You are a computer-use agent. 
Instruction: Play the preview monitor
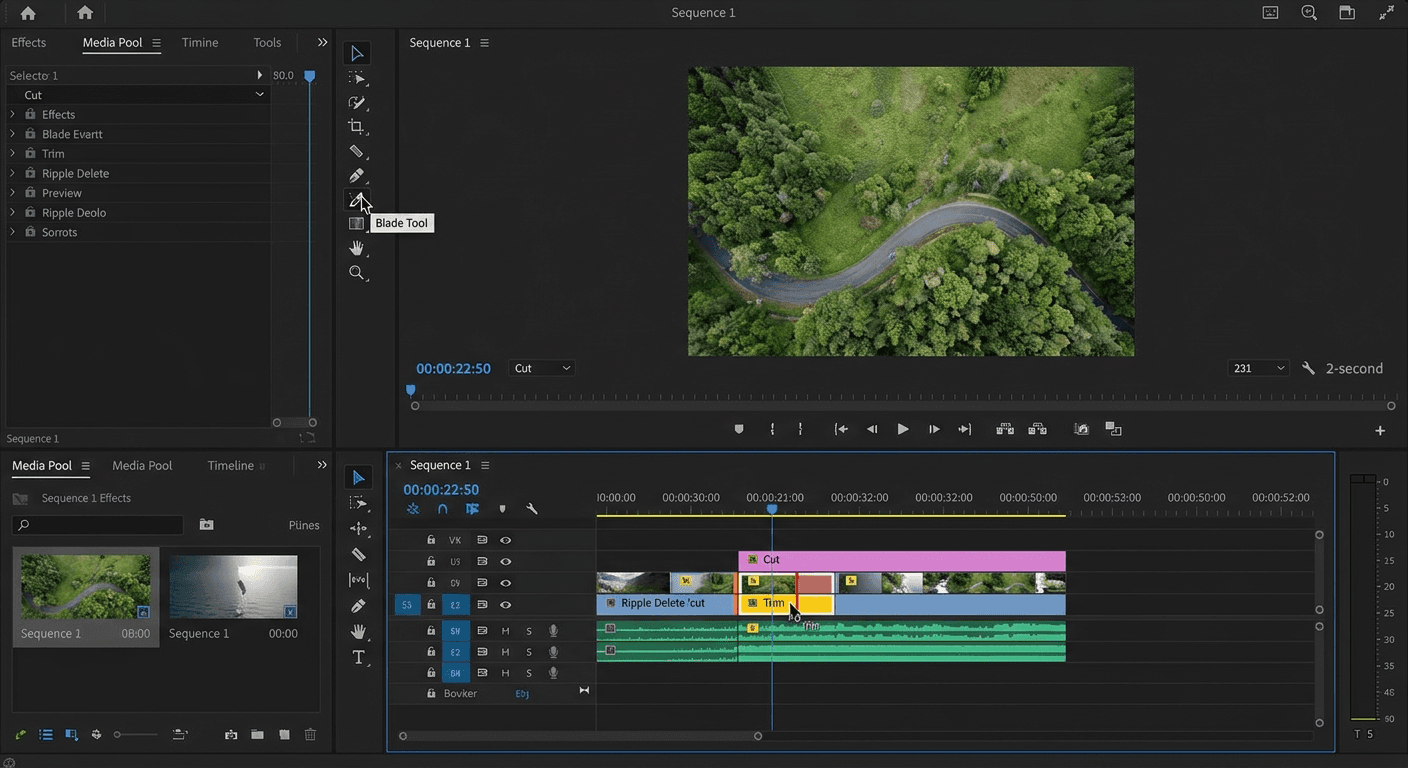(x=903, y=429)
